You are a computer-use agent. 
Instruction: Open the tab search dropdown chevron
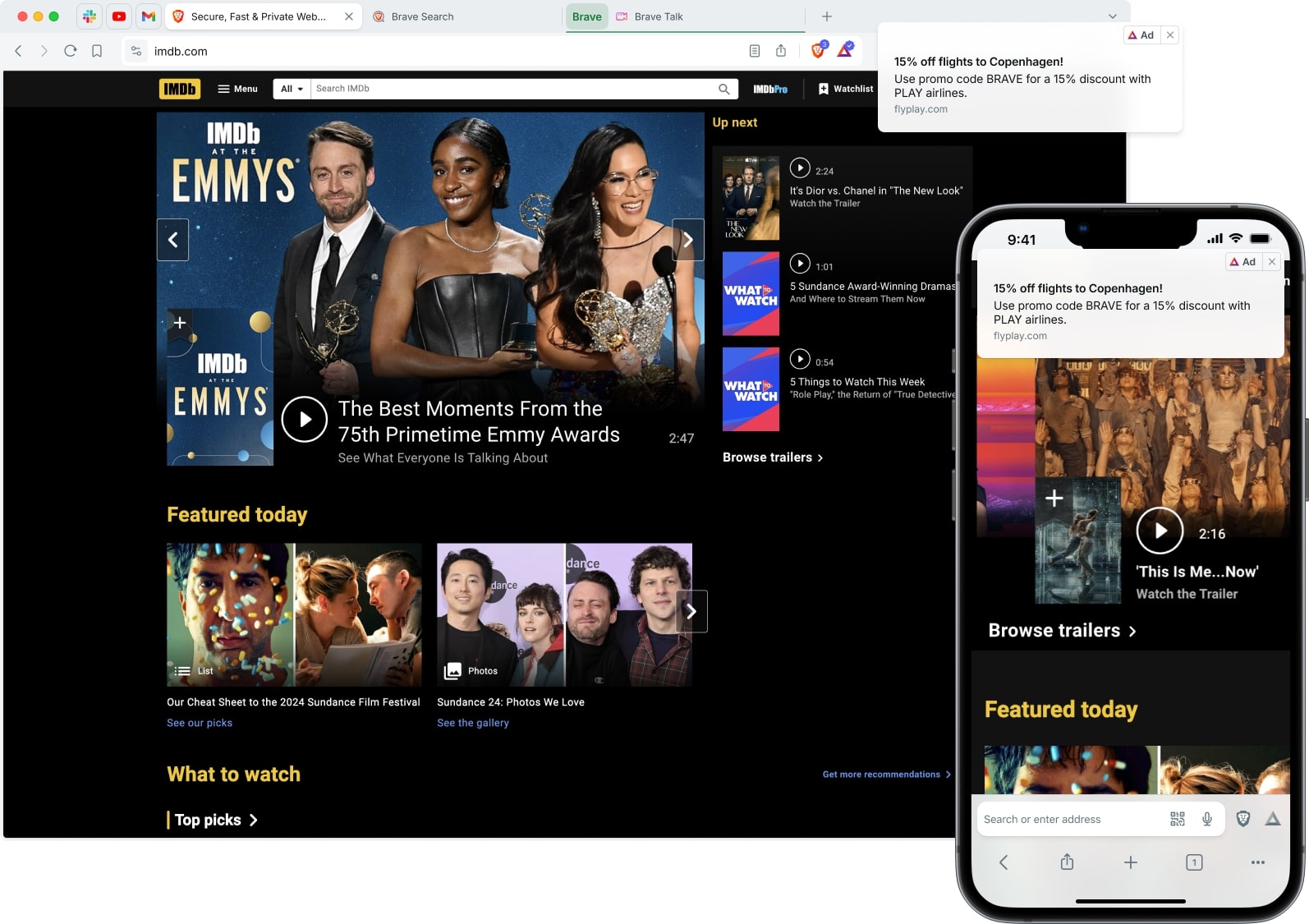pos(1113,16)
